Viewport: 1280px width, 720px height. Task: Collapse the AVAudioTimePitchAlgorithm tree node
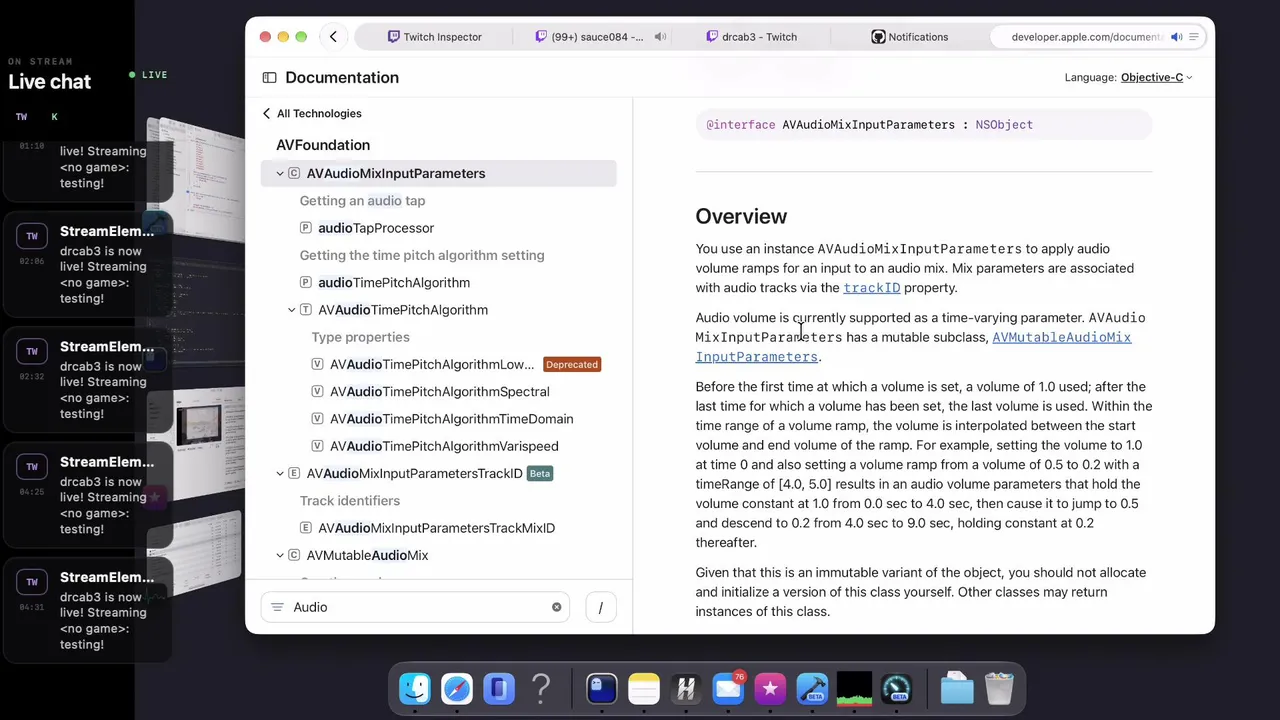click(x=292, y=310)
